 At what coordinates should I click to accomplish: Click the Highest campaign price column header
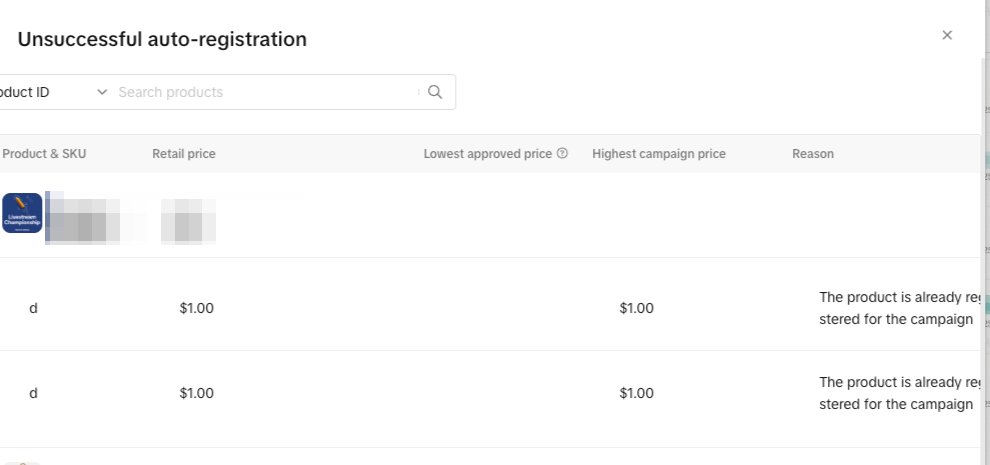tap(659, 154)
